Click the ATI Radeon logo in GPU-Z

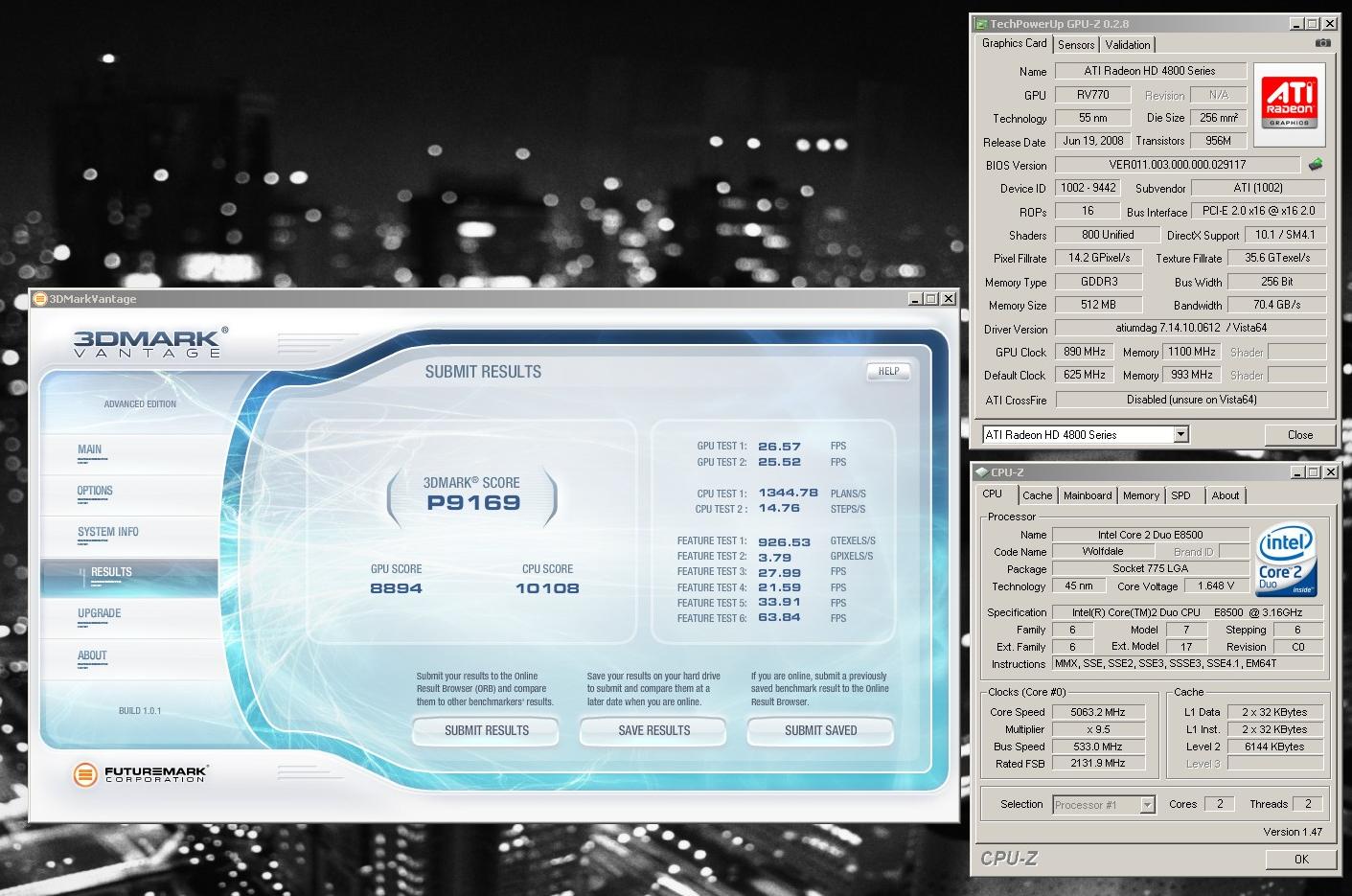pos(1290,103)
